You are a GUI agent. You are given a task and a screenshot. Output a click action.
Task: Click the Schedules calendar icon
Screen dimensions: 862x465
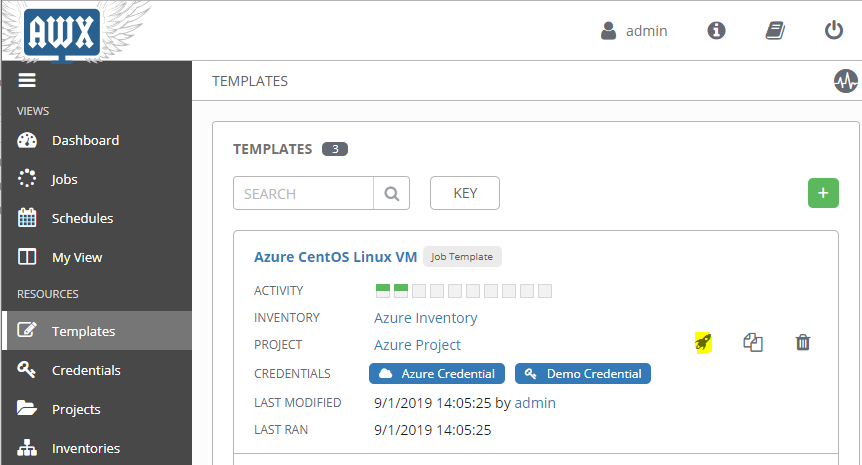[27, 218]
